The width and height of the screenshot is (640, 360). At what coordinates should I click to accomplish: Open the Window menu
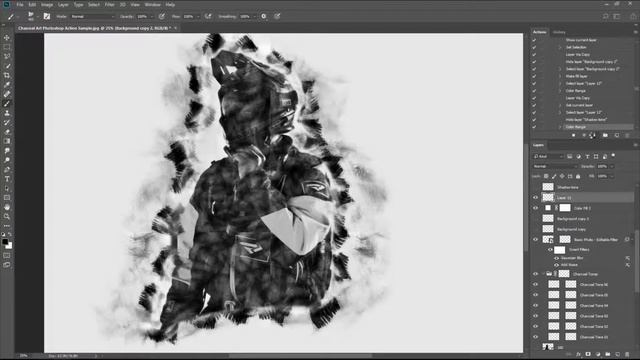coord(153,4)
